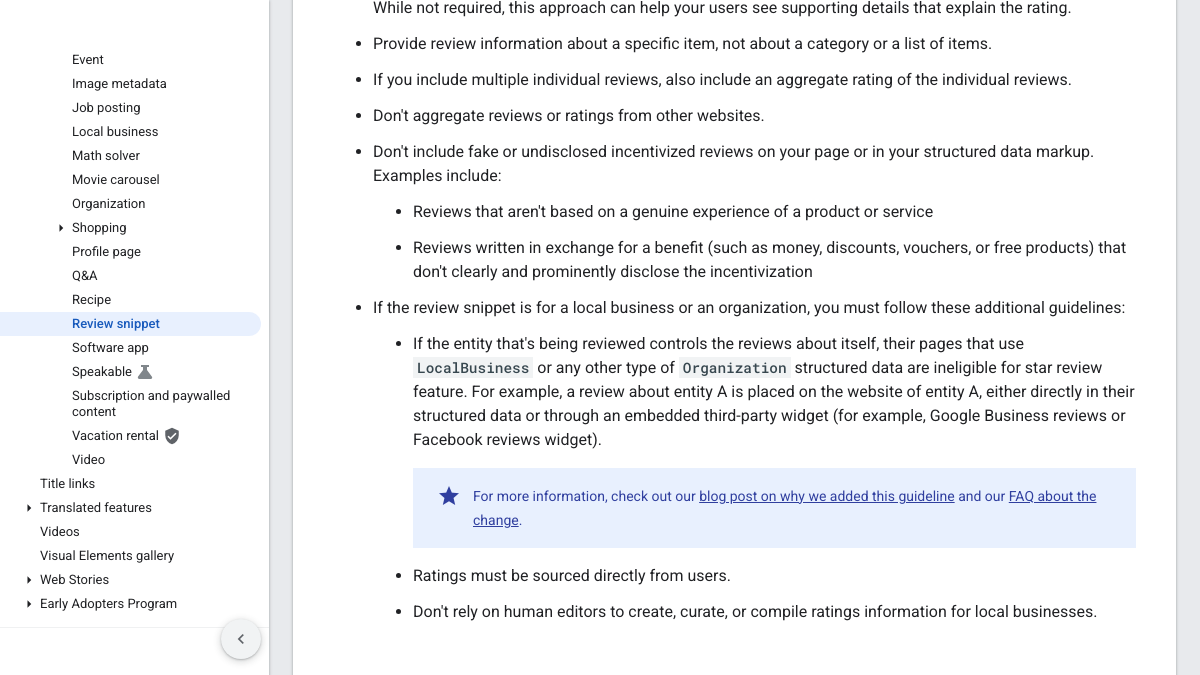This screenshot has height=675, width=1200.
Task: Click the LocalBusiness code term
Action: [x=473, y=368]
